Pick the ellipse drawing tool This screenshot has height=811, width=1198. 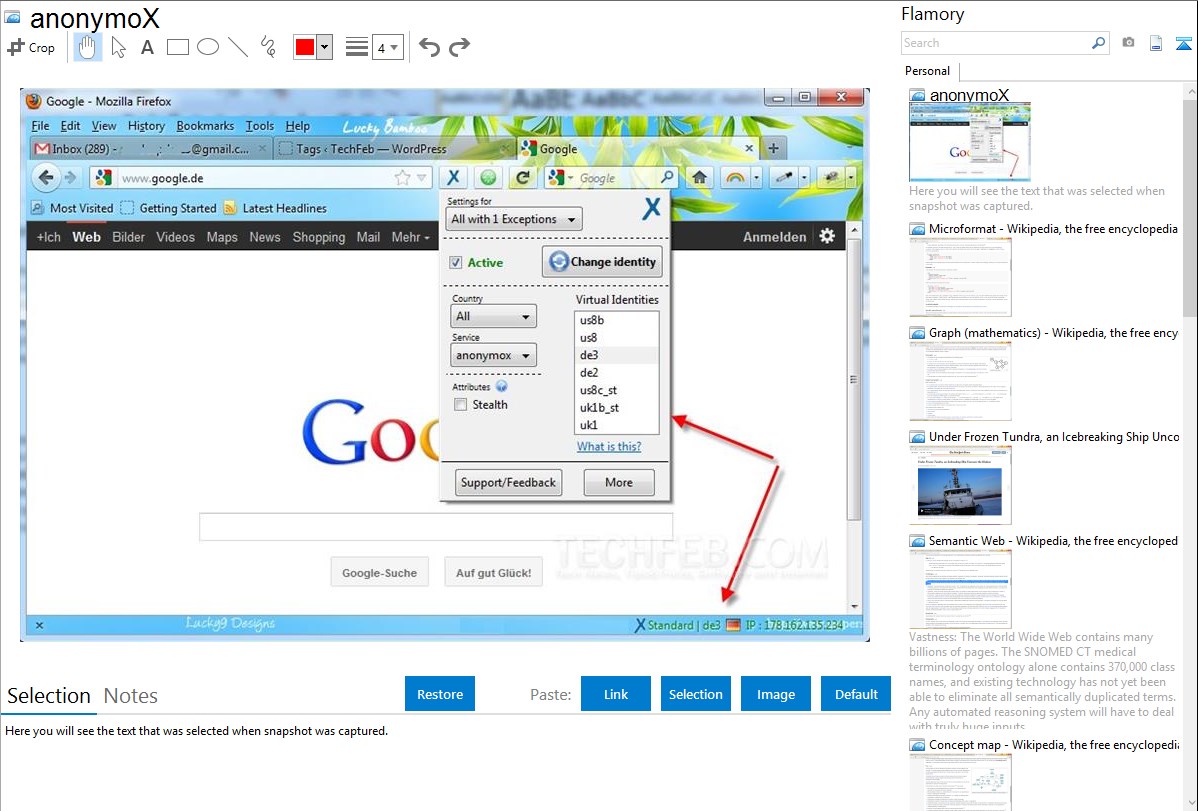[208, 47]
